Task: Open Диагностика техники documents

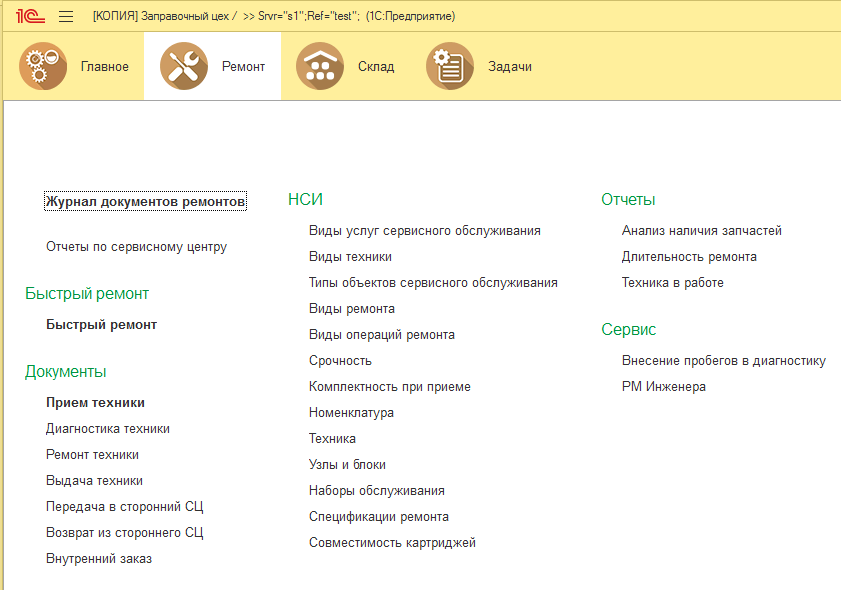Action: 108,429
